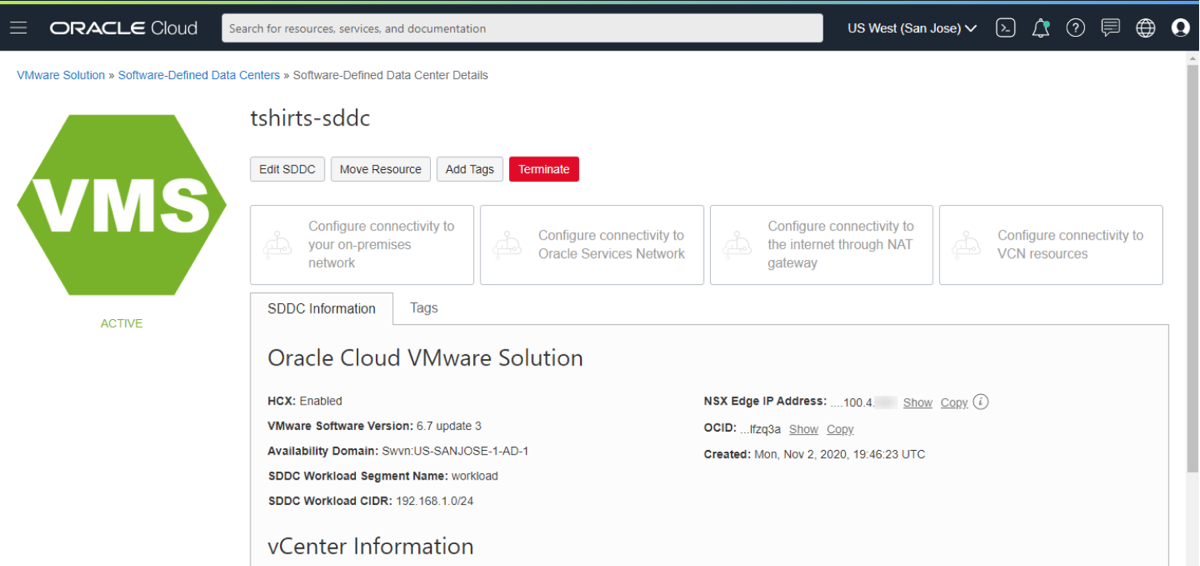Viewport: 1200px width, 566px height.
Task: Click the green VMS hexagon logo
Action: (122, 205)
